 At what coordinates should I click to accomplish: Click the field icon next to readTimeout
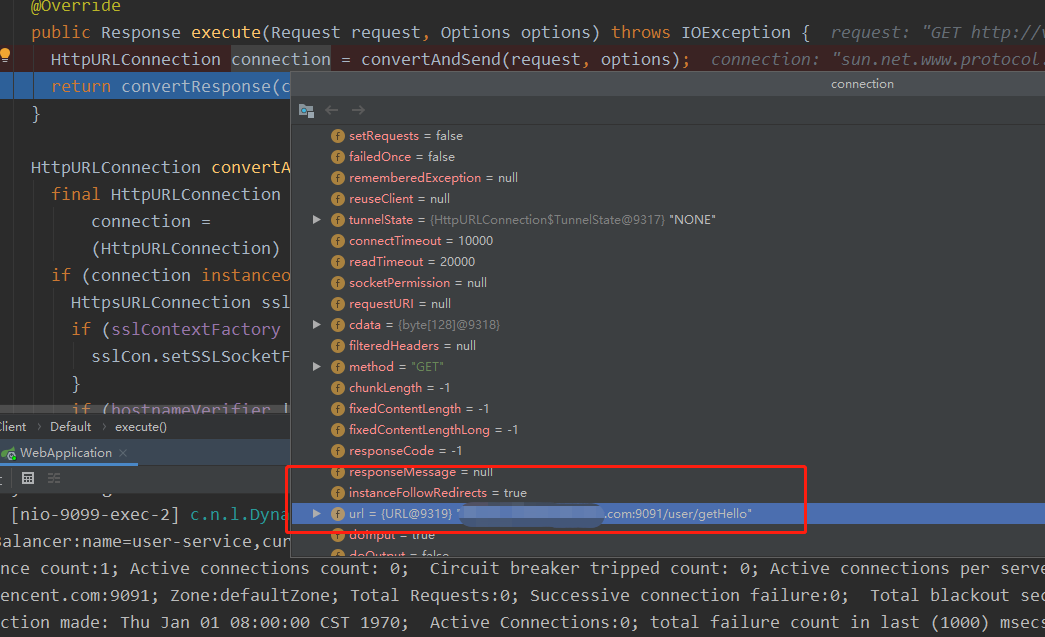point(338,262)
